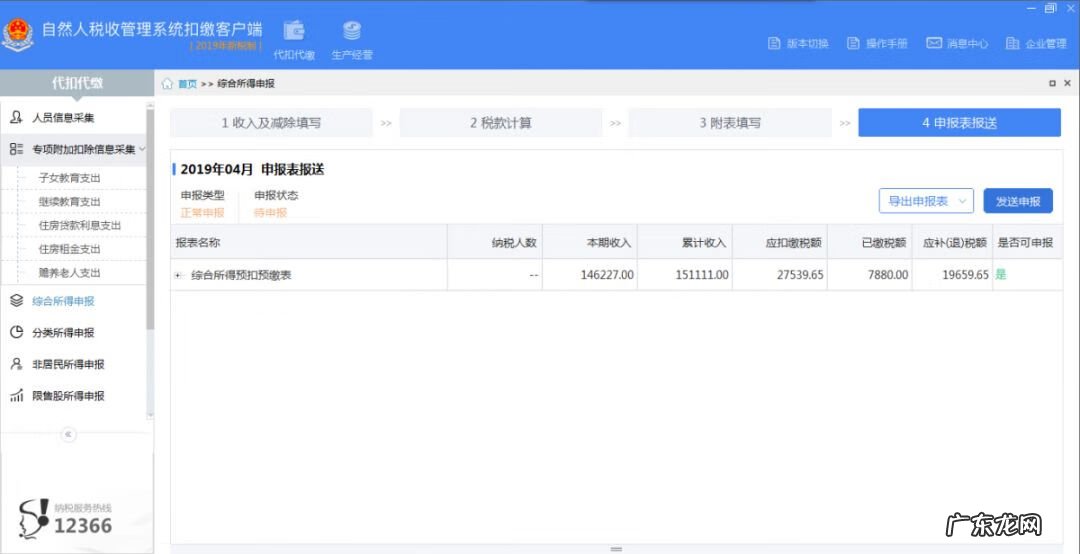Collapse 专项附加扣除信息采集 section chevron
1080x554 pixels.
pyautogui.click(x=142, y=149)
